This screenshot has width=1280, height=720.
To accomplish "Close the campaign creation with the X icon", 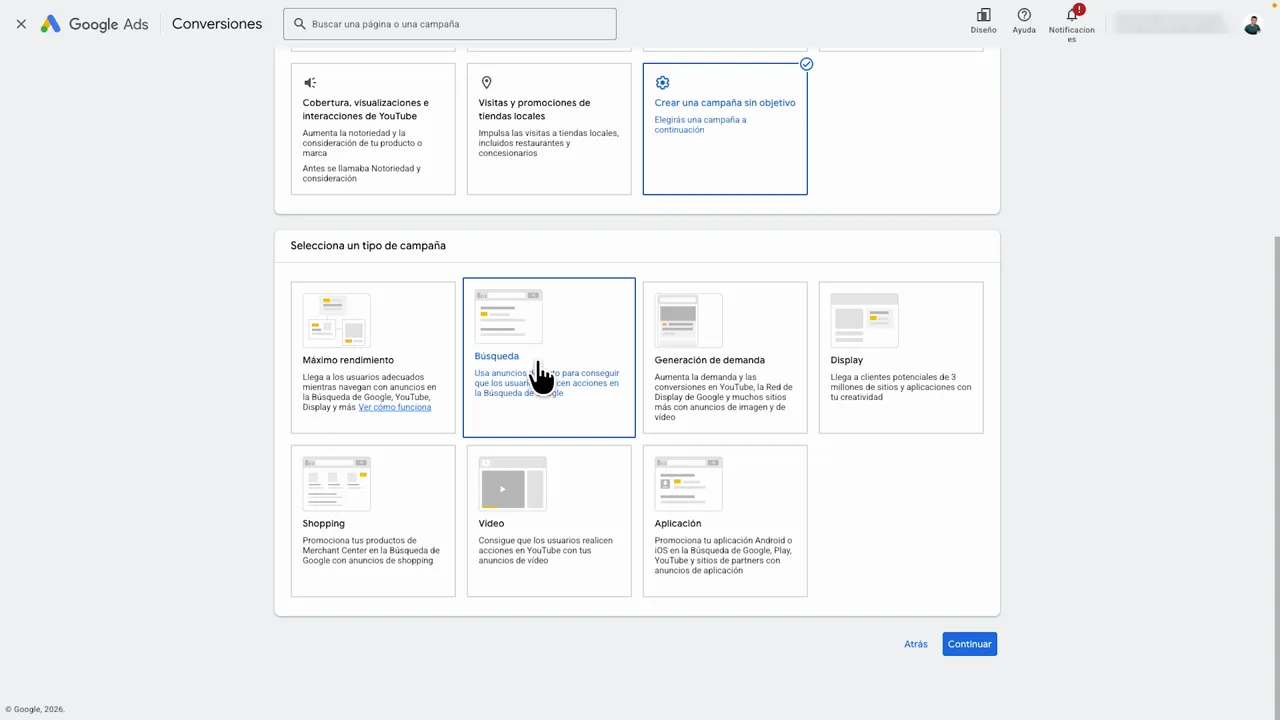I will pos(21,24).
